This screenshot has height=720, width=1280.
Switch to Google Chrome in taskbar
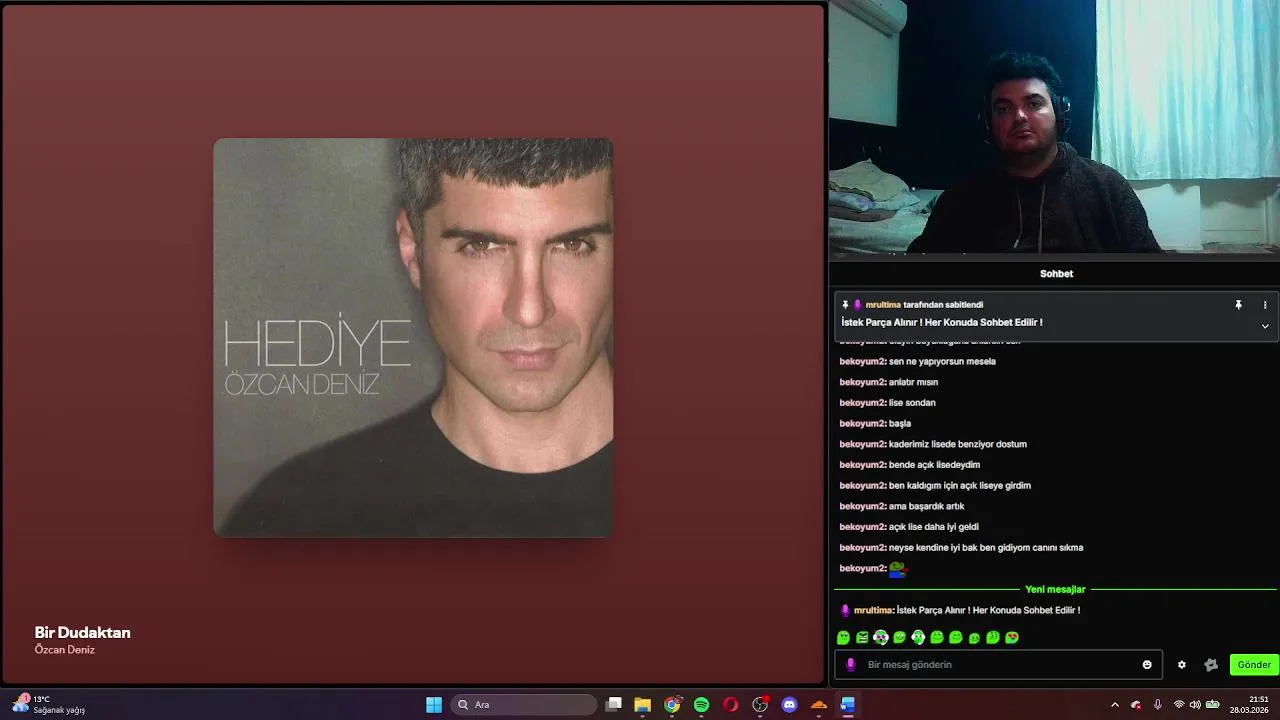pos(672,705)
